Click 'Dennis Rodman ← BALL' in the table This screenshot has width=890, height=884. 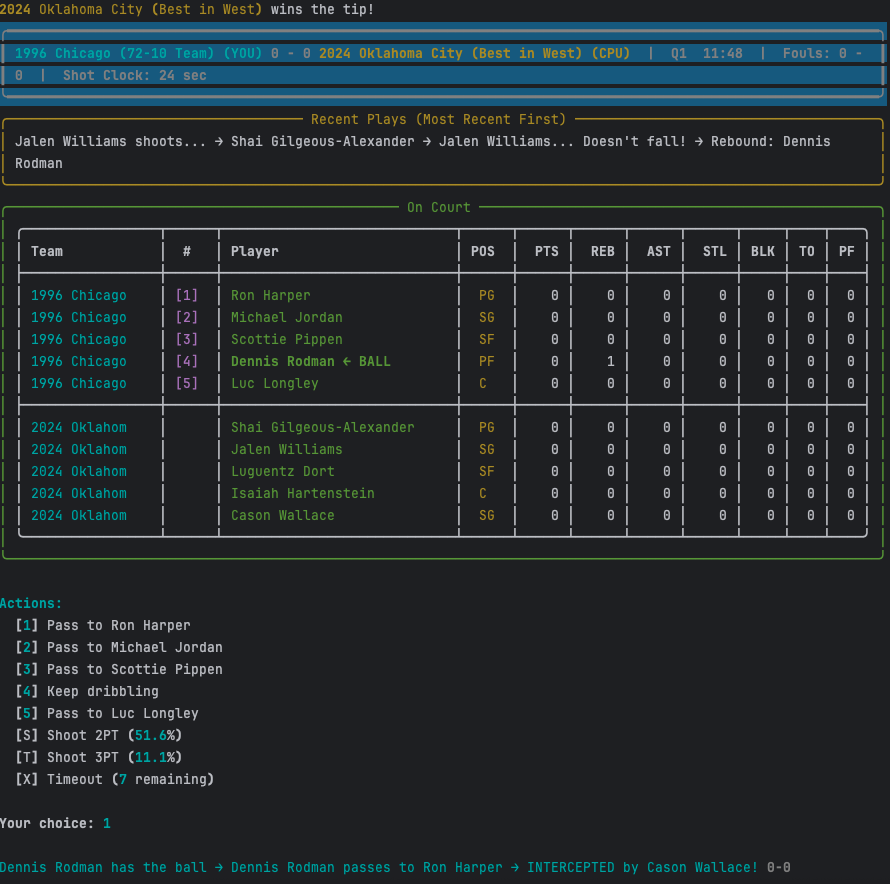pos(310,361)
